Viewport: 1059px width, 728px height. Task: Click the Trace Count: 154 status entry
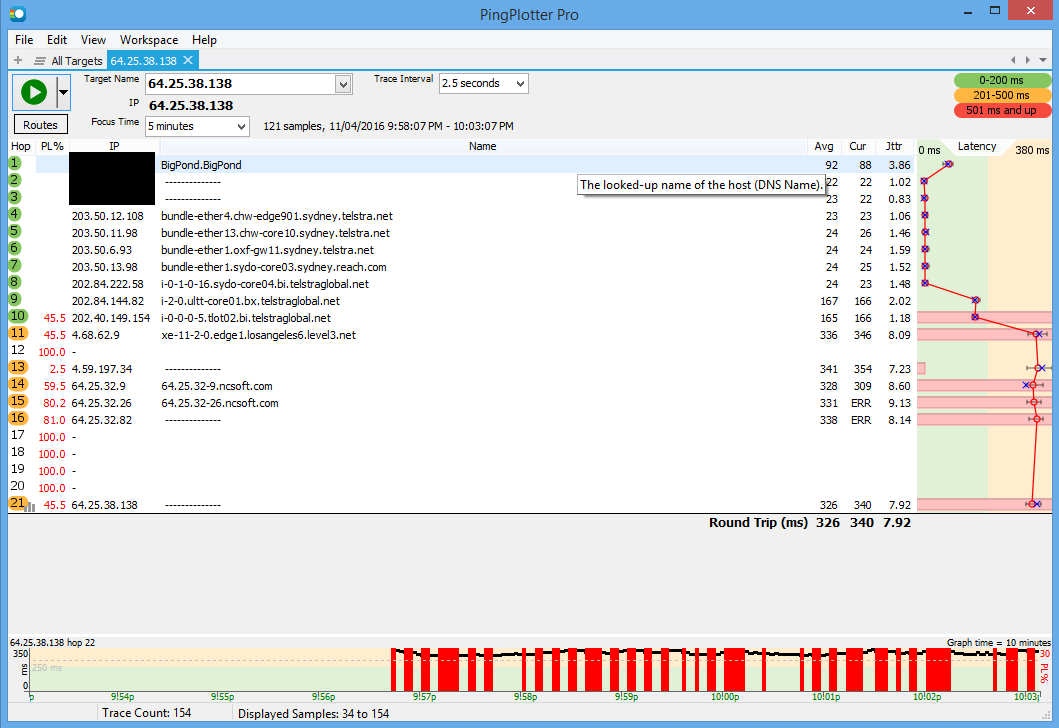click(147, 713)
